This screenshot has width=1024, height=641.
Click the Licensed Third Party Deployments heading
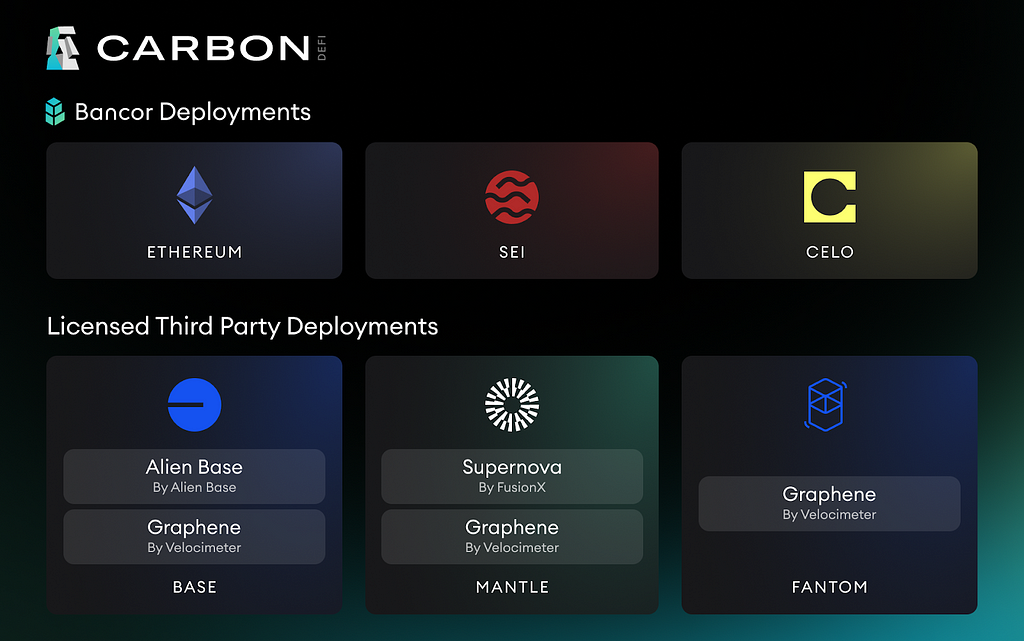pyautogui.click(x=242, y=326)
